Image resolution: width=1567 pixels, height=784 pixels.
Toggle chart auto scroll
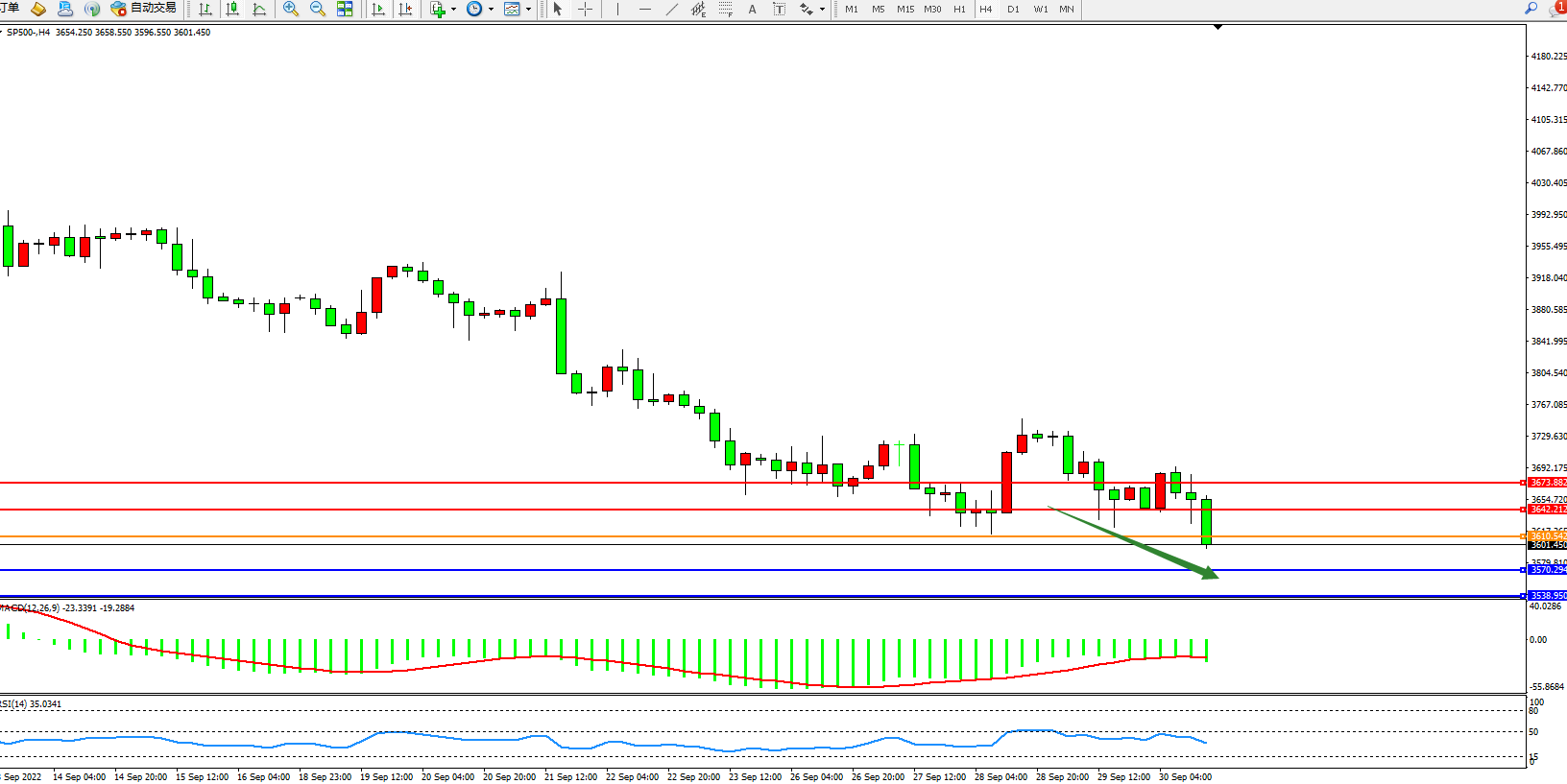tap(378, 9)
